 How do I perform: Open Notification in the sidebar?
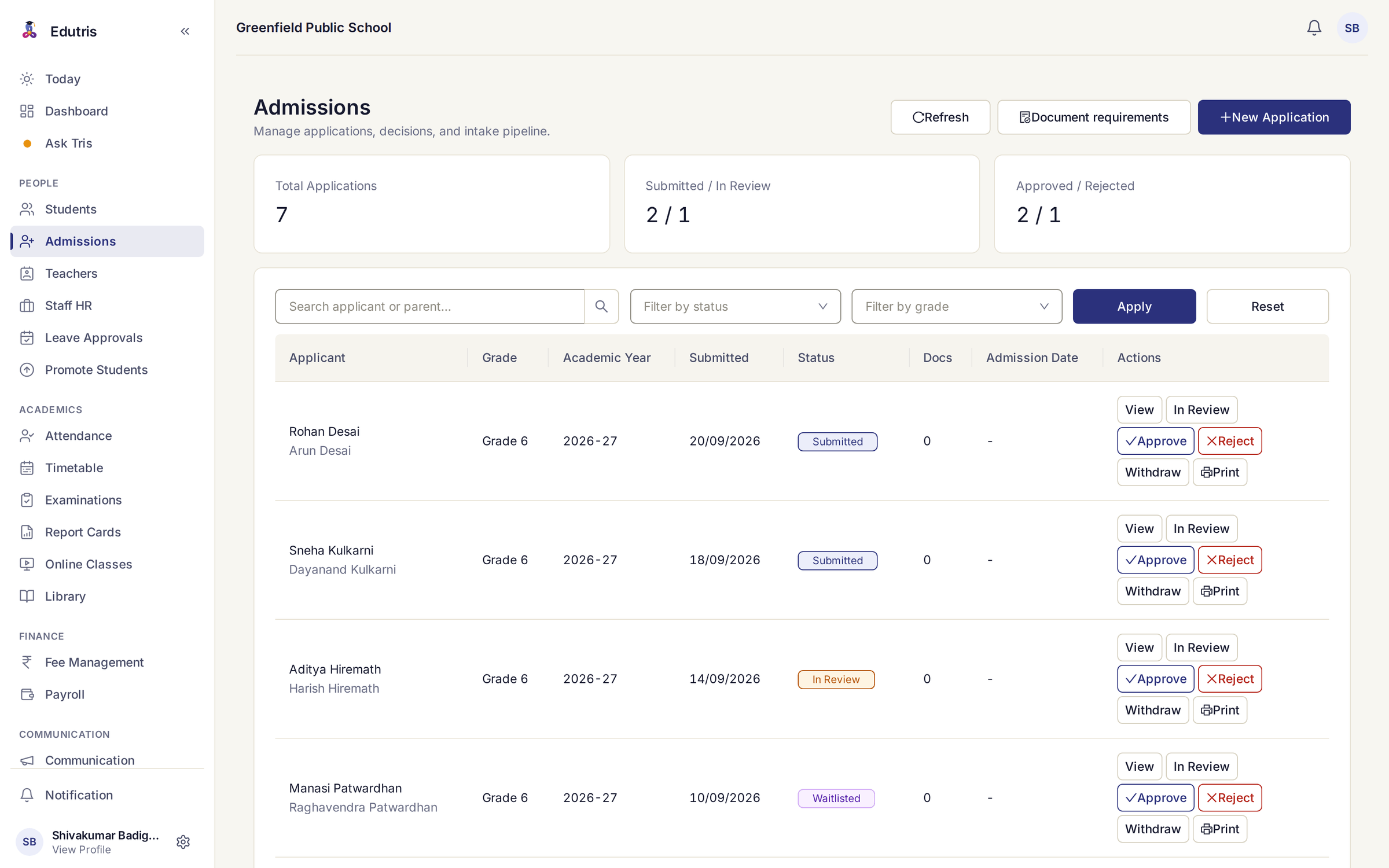pos(107,795)
